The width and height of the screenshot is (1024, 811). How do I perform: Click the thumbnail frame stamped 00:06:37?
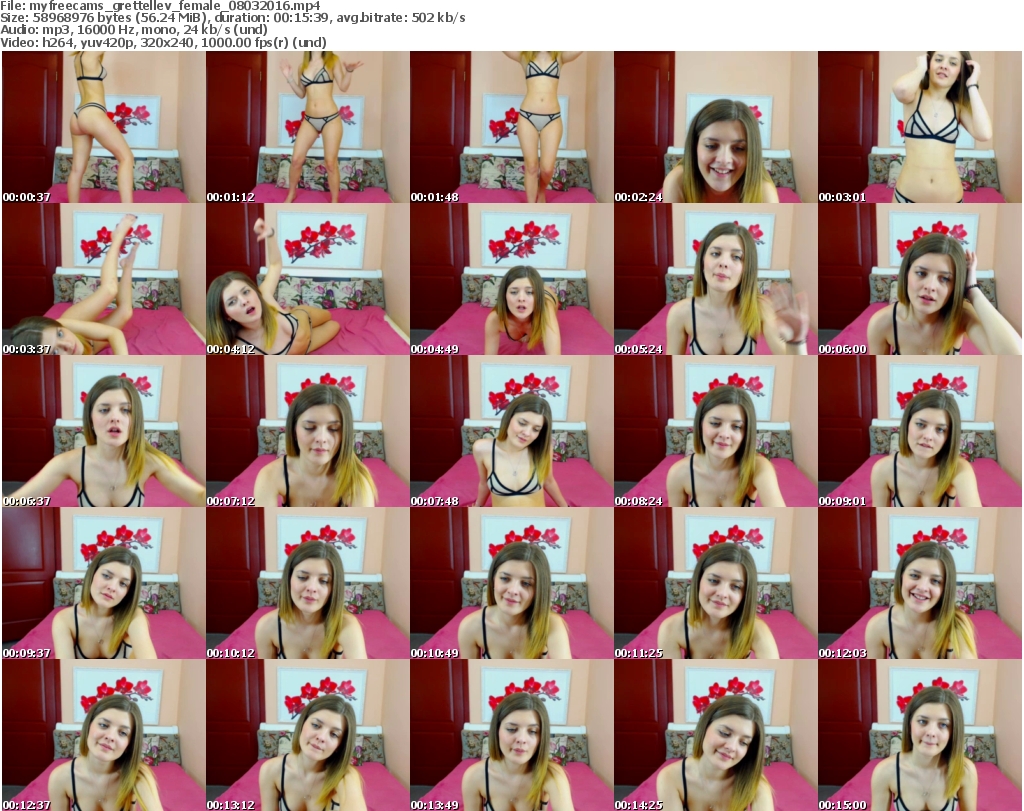tap(104, 432)
